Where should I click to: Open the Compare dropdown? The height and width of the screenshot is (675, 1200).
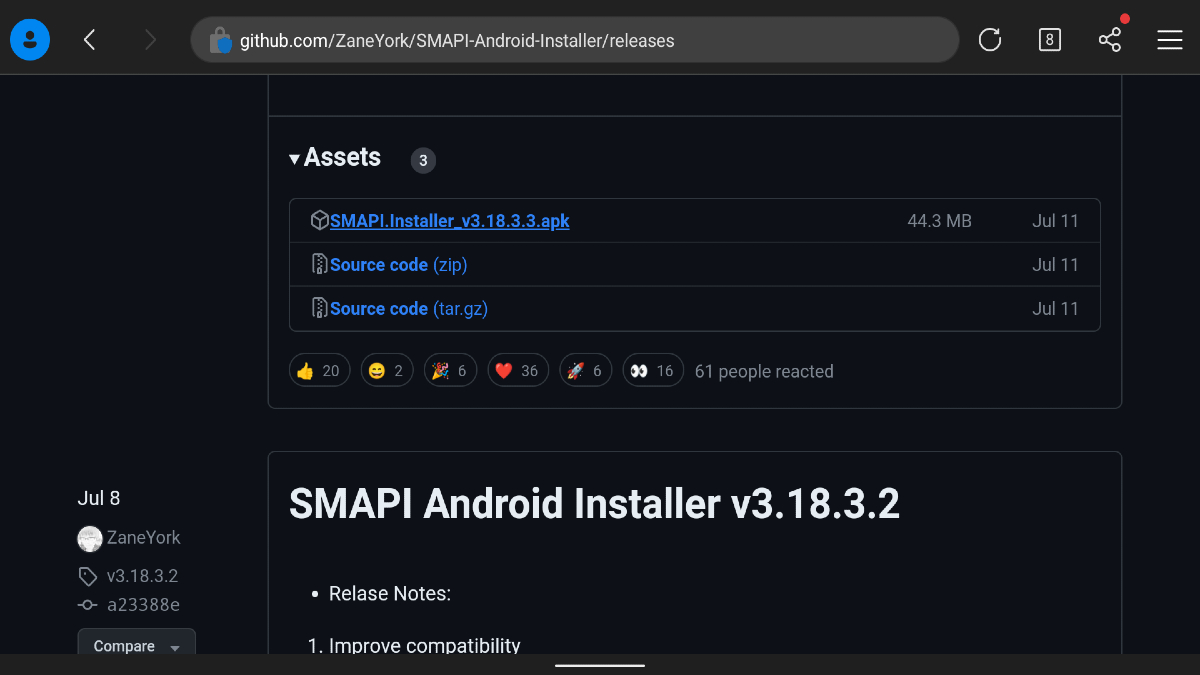click(x=136, y=645)
